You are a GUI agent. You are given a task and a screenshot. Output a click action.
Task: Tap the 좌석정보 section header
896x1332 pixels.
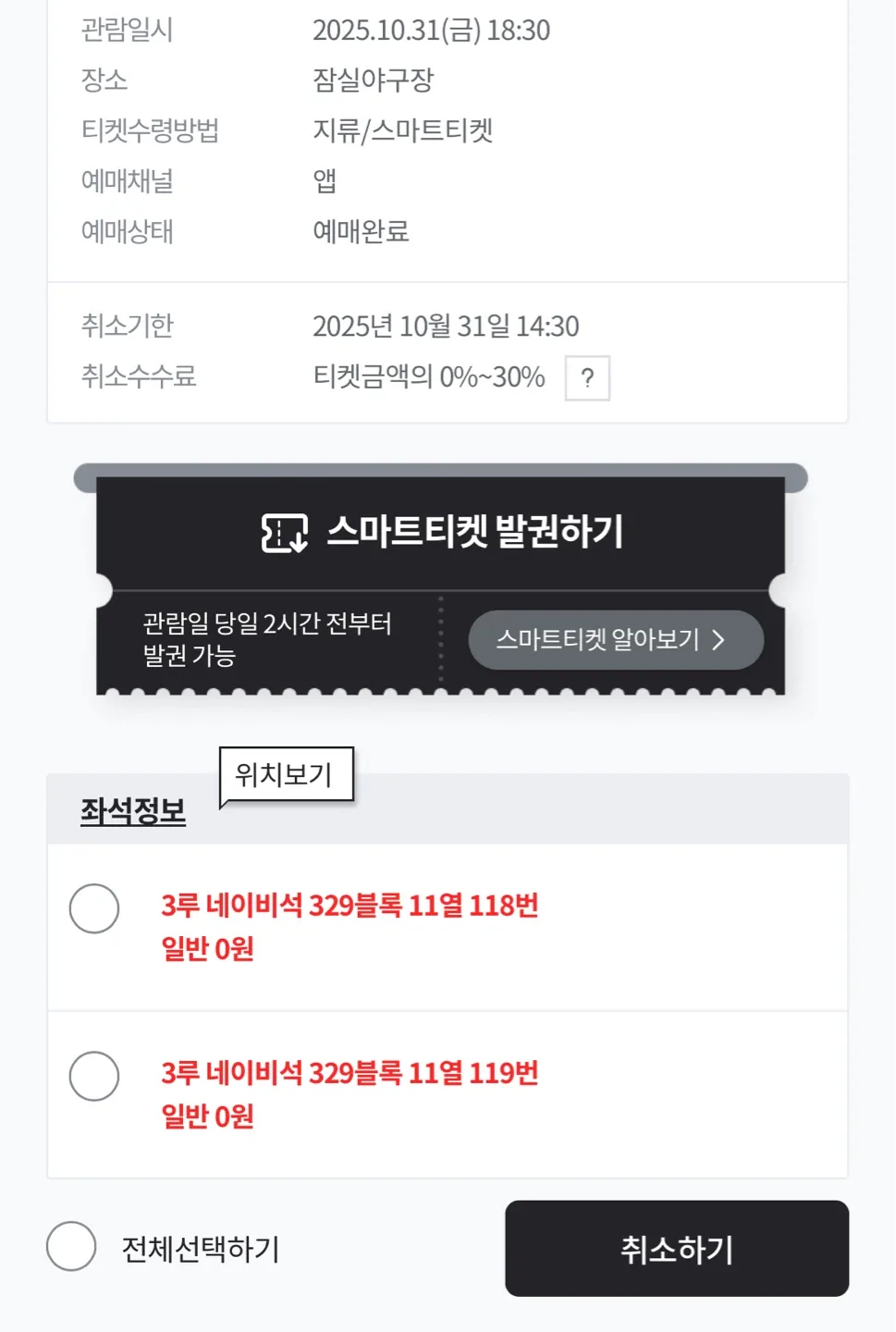(133, 811)
